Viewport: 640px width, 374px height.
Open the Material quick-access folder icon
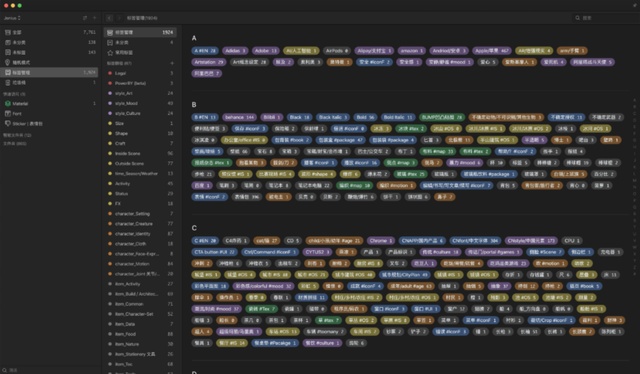tap(7, 104)
